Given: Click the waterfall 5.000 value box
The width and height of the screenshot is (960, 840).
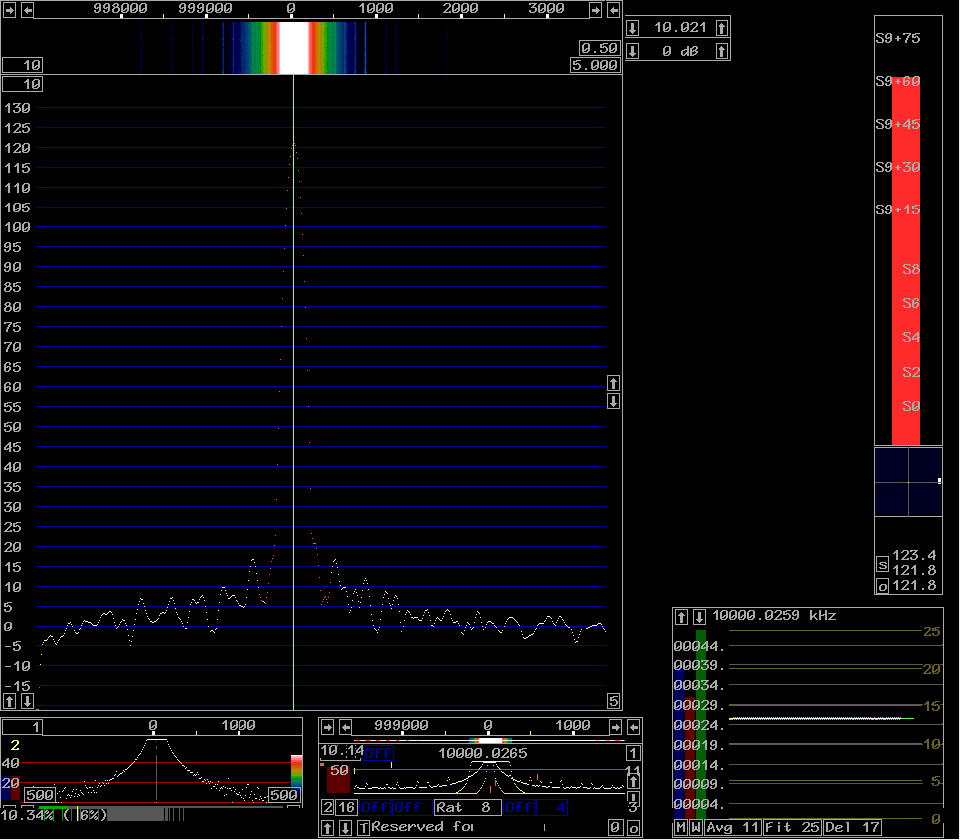Looking at the screenshot, I should (x=594, y=65).
